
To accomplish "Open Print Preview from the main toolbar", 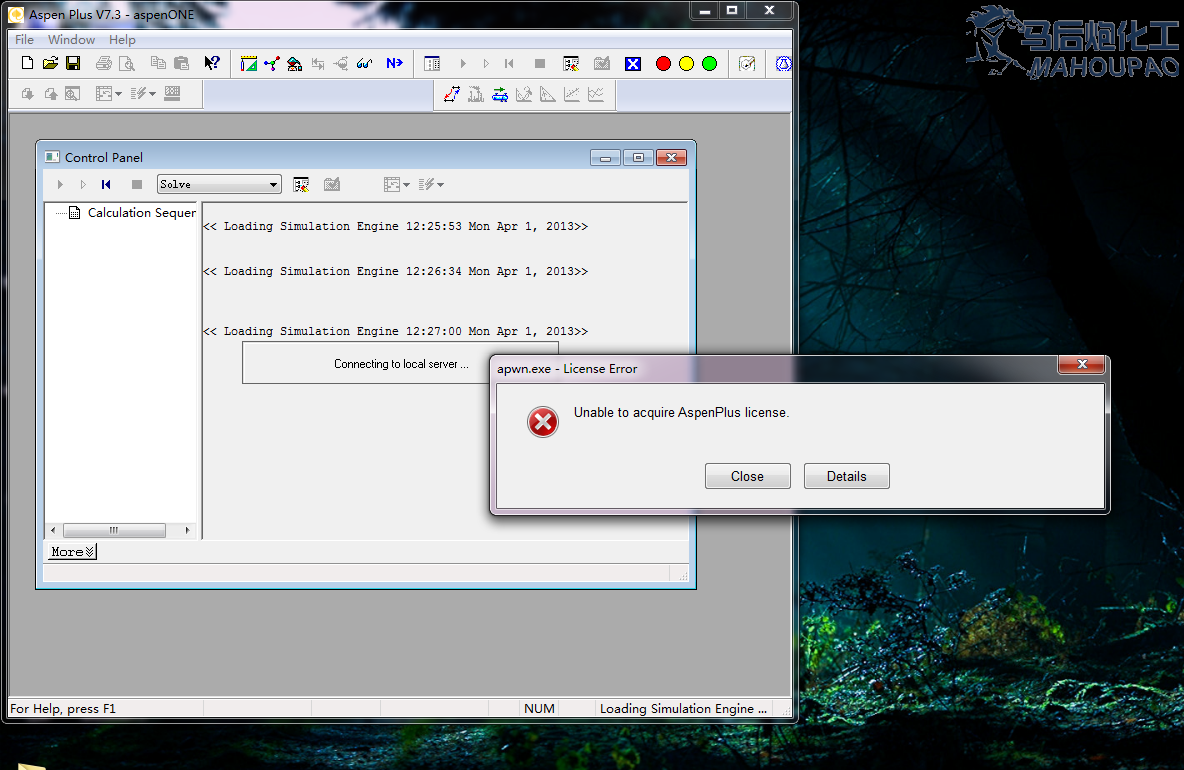I will (127, 63).
